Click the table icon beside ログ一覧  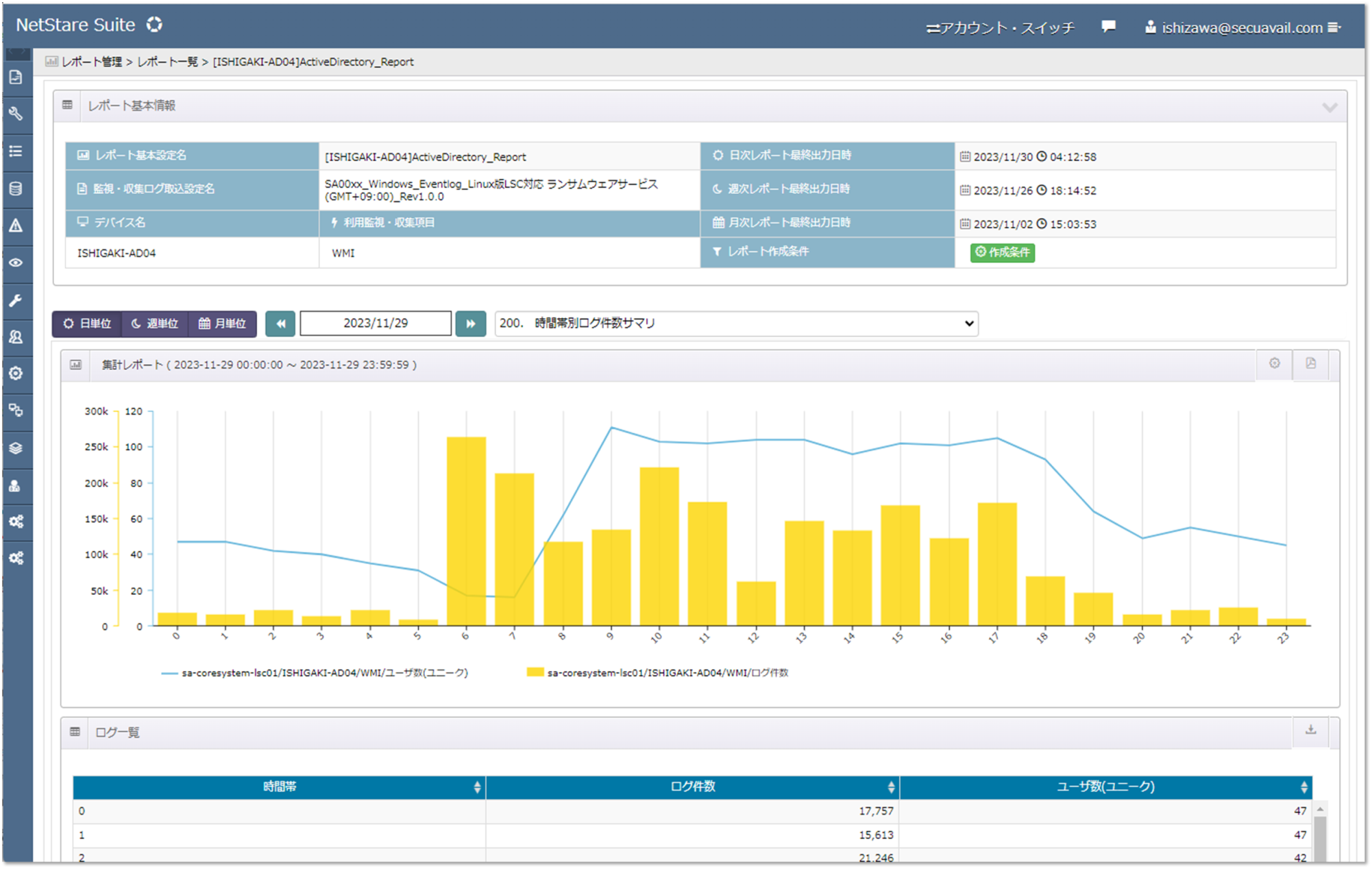pyautogui.click(x=75, y=732)
